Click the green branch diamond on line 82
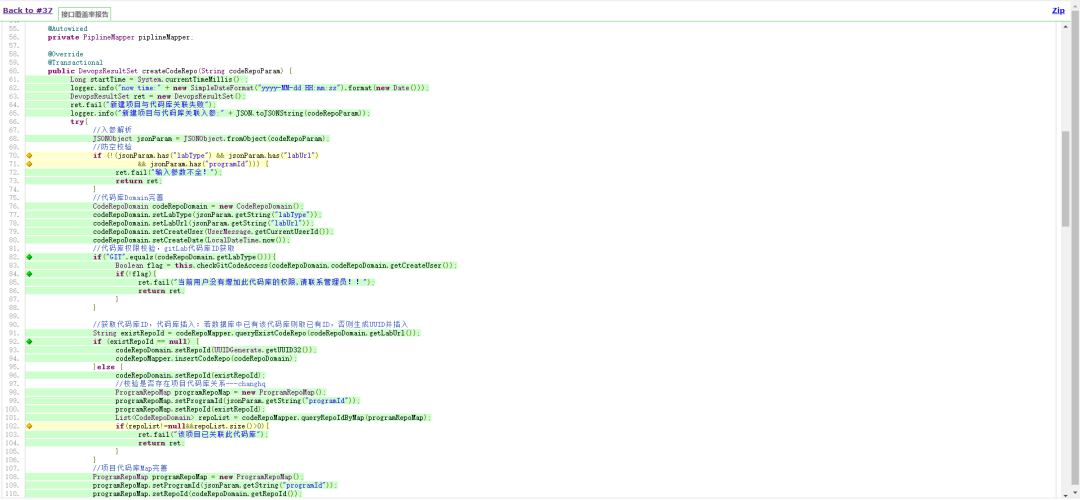The image size is (1080, 500). [29, 257]
